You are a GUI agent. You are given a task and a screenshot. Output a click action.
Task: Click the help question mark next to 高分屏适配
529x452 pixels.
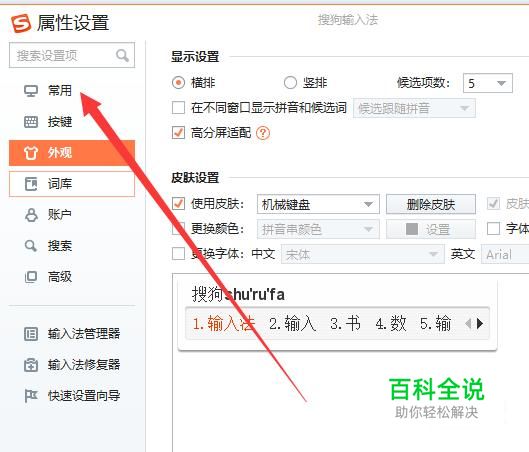(263, 133)
